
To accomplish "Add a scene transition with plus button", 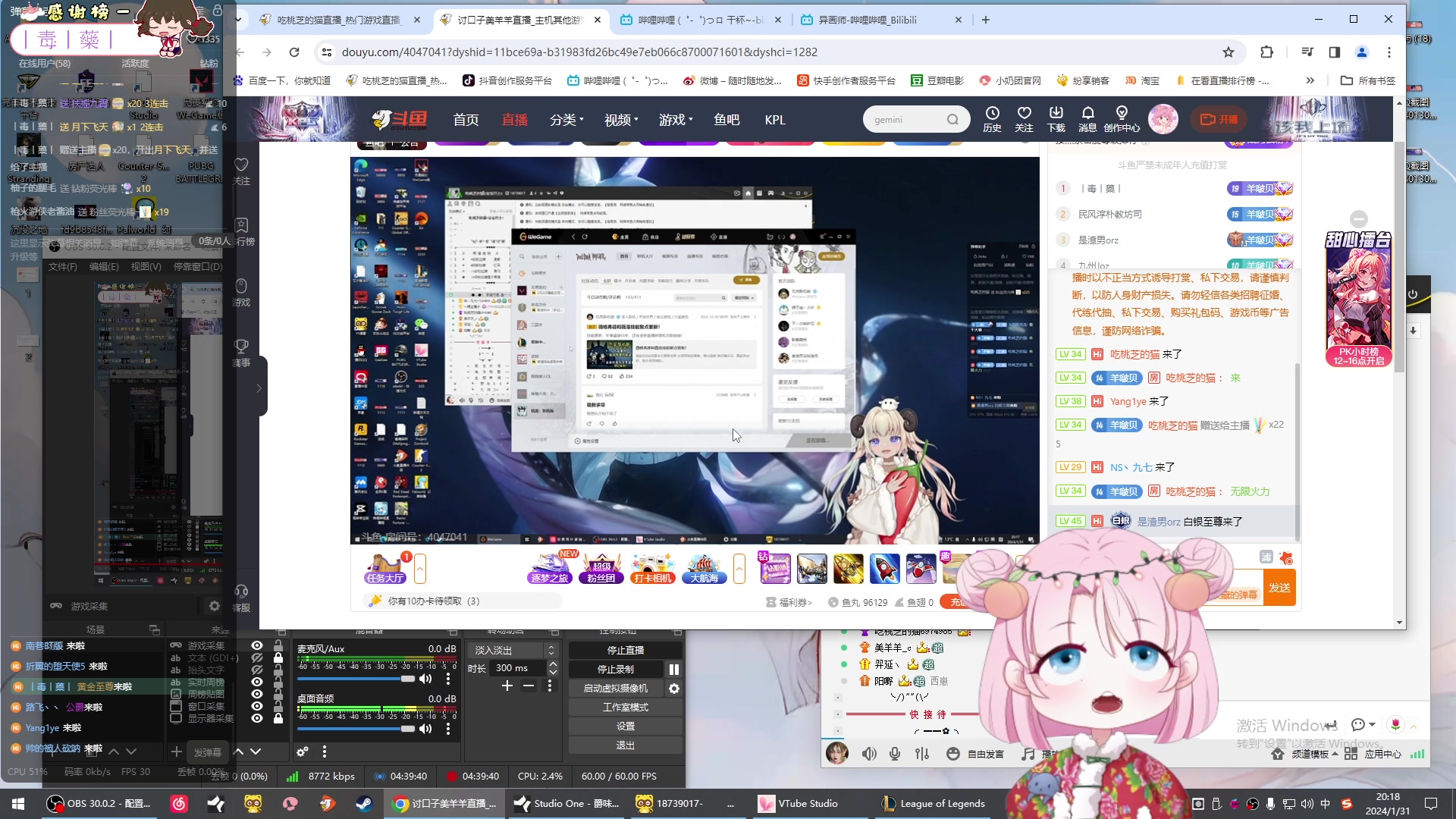I will (507, 686).
